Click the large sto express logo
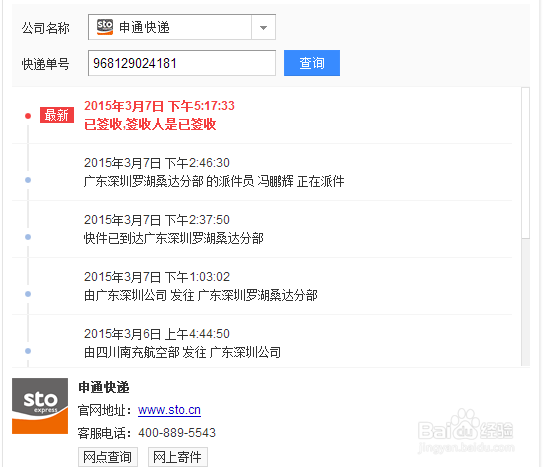The image size is (546, 467). click(40, 406)
